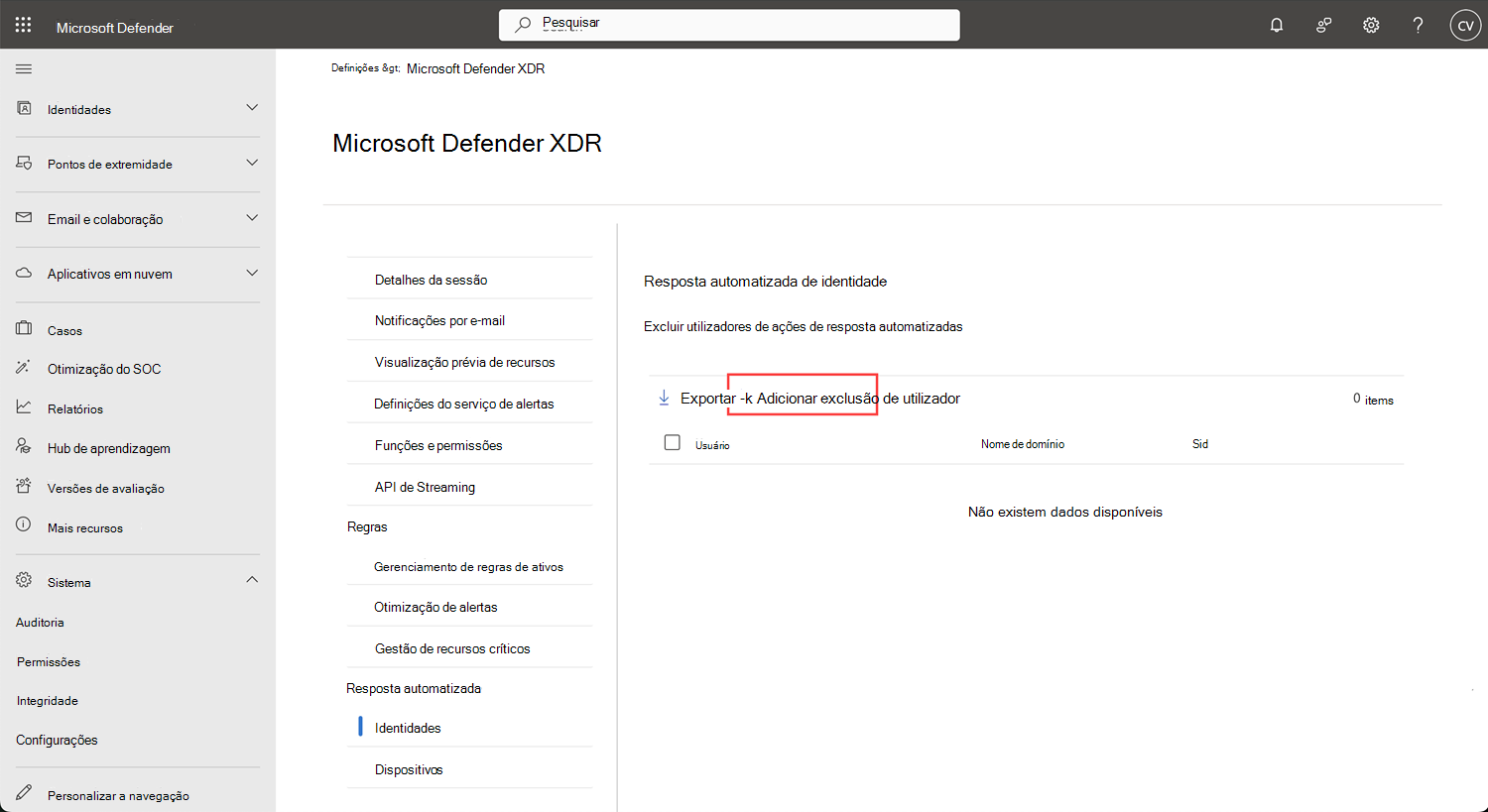Open the settings gear in top bar
The width and height of the screenshot is (1488, 812).
pyautogui.click(x=1371, y=25)
